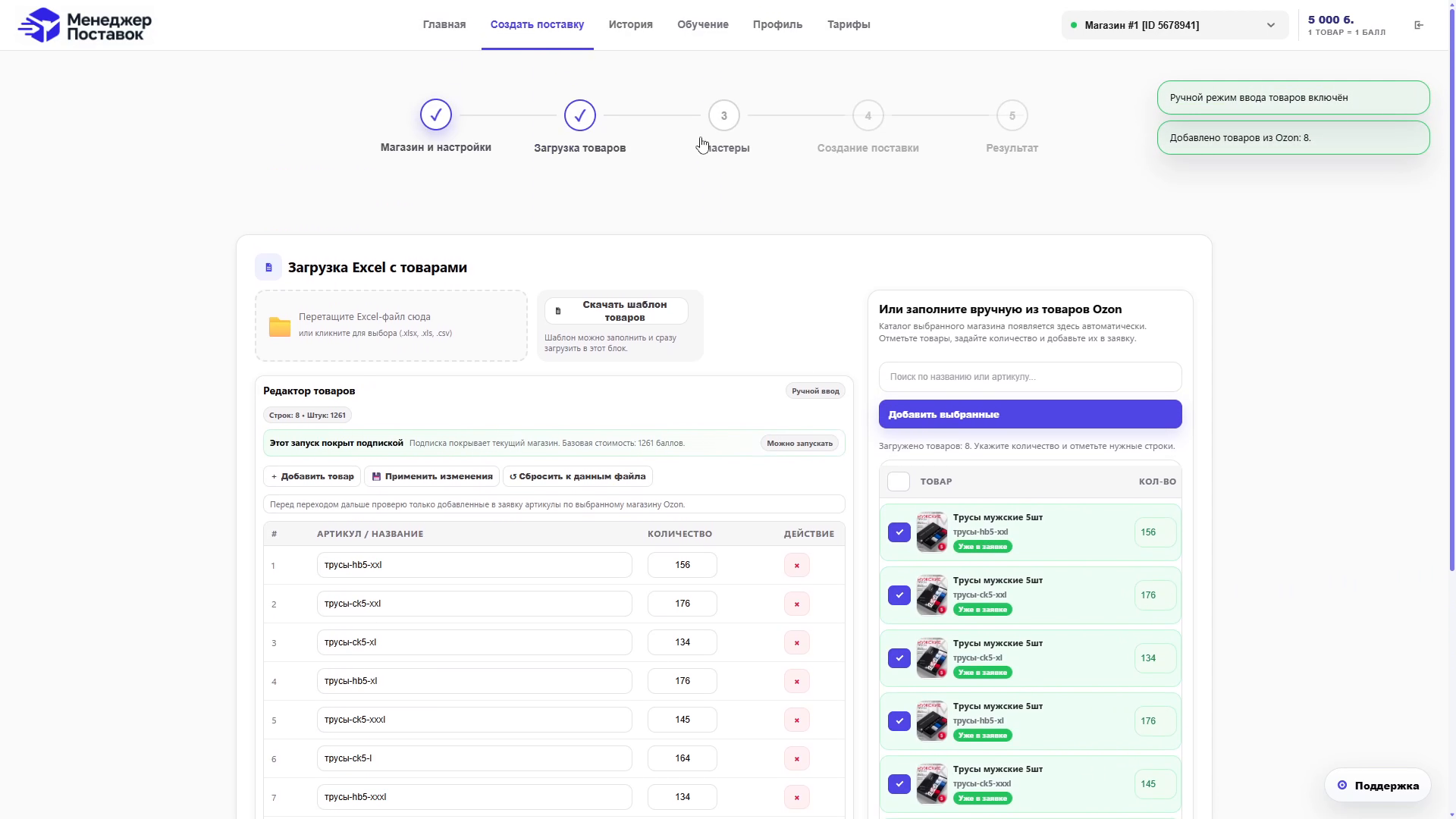This screenshot has height=819, width=1456.
Task: Click the step 2 checkmark circle
Action: (x=580, y=115)
